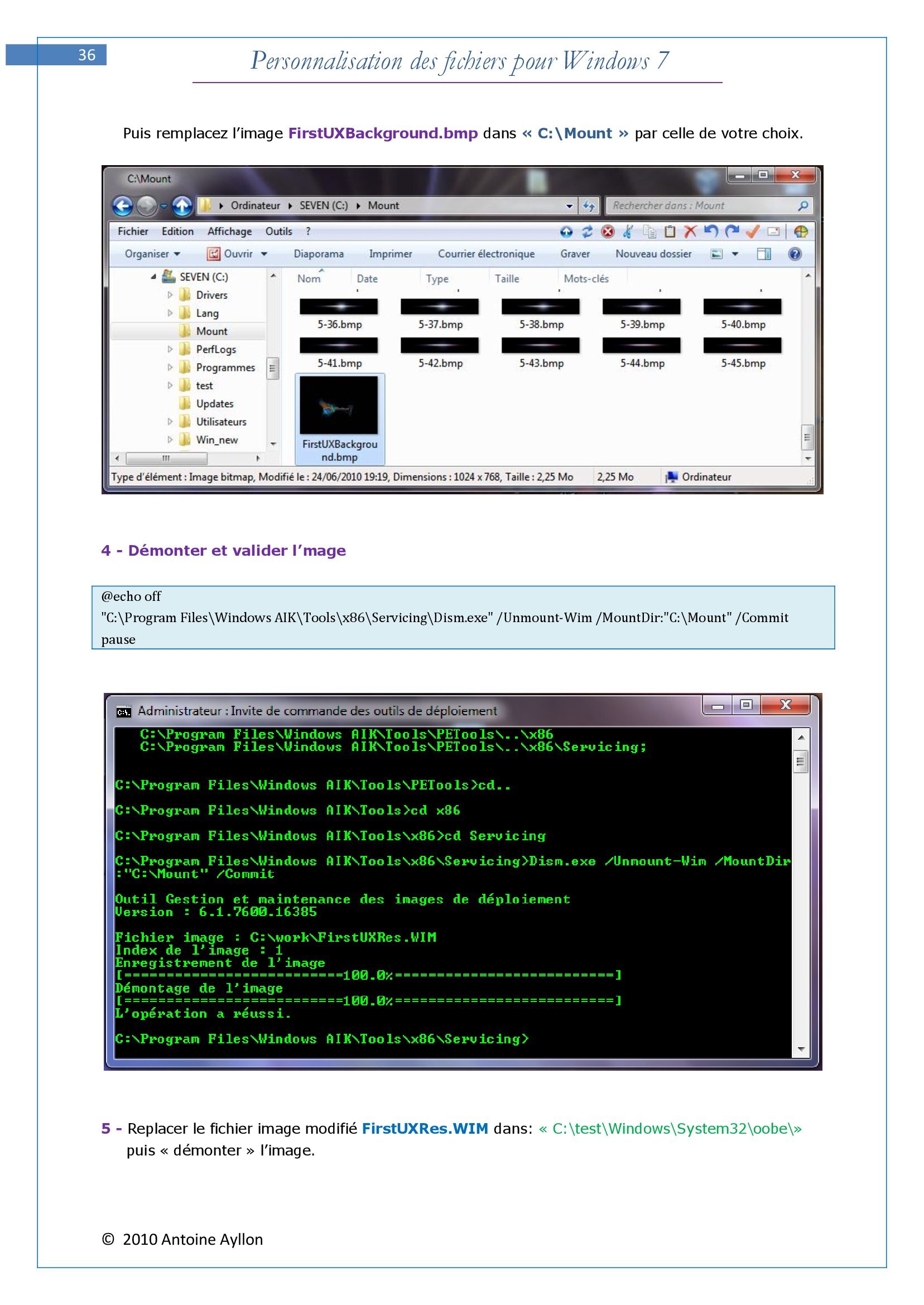Click the red X Delete toolbar icon
This screenshot has width=924, height=1305.
tap(690, 232)
